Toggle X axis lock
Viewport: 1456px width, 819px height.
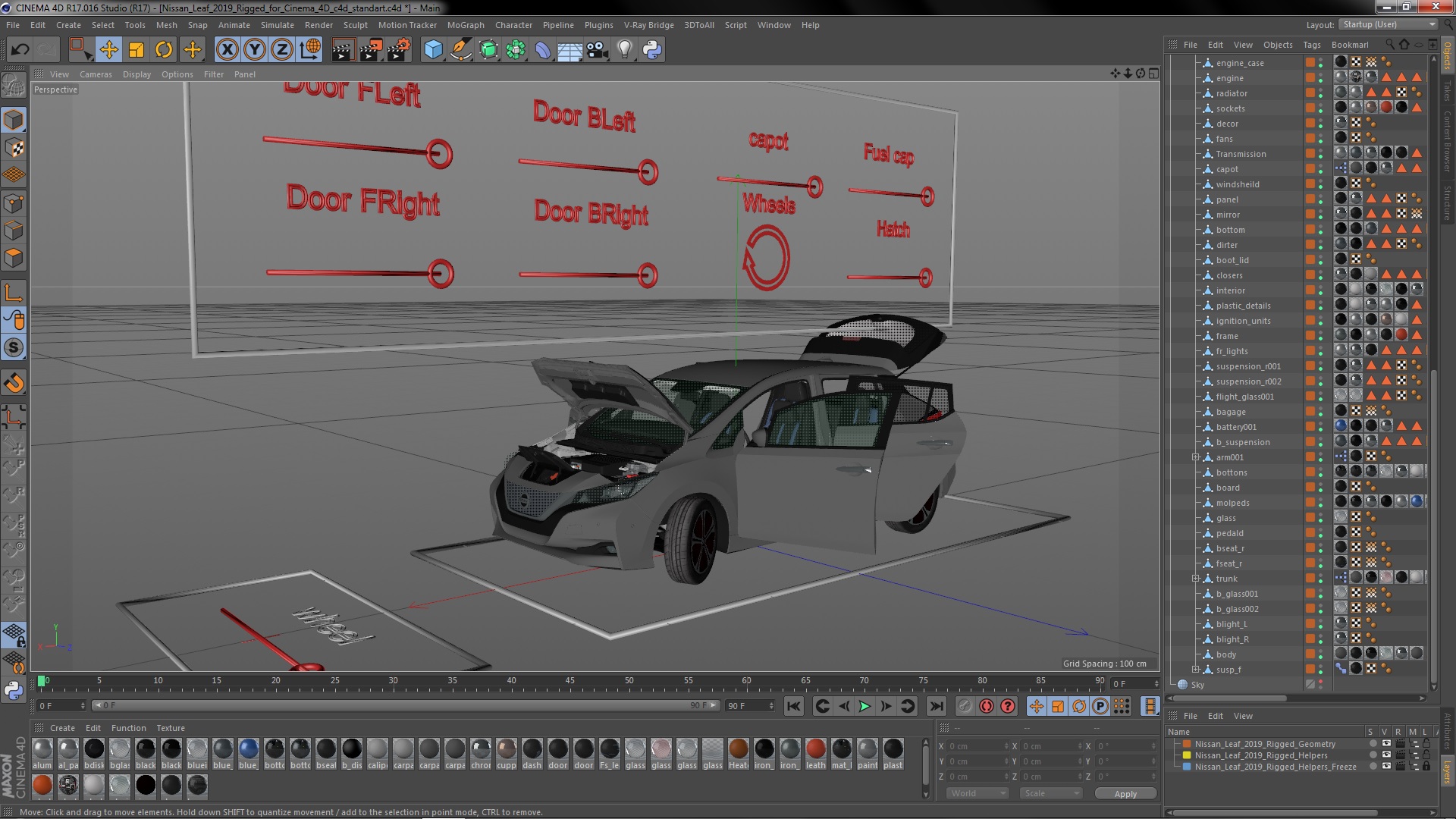pos(227,50)
